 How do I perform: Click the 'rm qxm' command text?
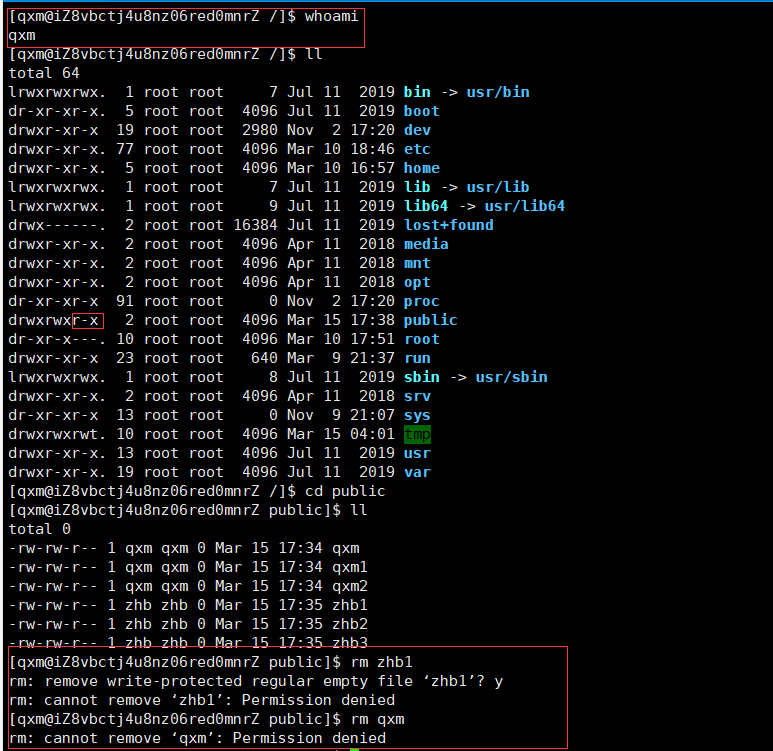[x=377, y=720]
